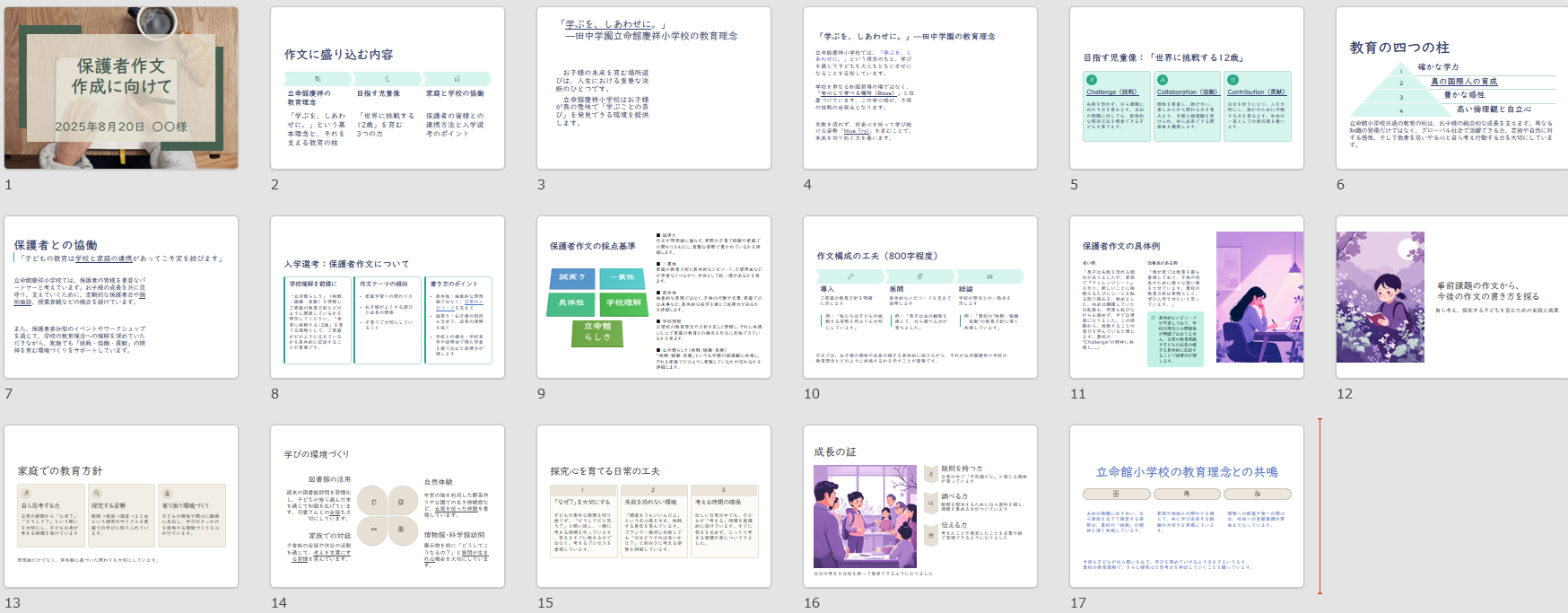This screenshot has width=1568, height=613.
Task: Click slide 12 with girl reading illustration
Action: 1451,297
